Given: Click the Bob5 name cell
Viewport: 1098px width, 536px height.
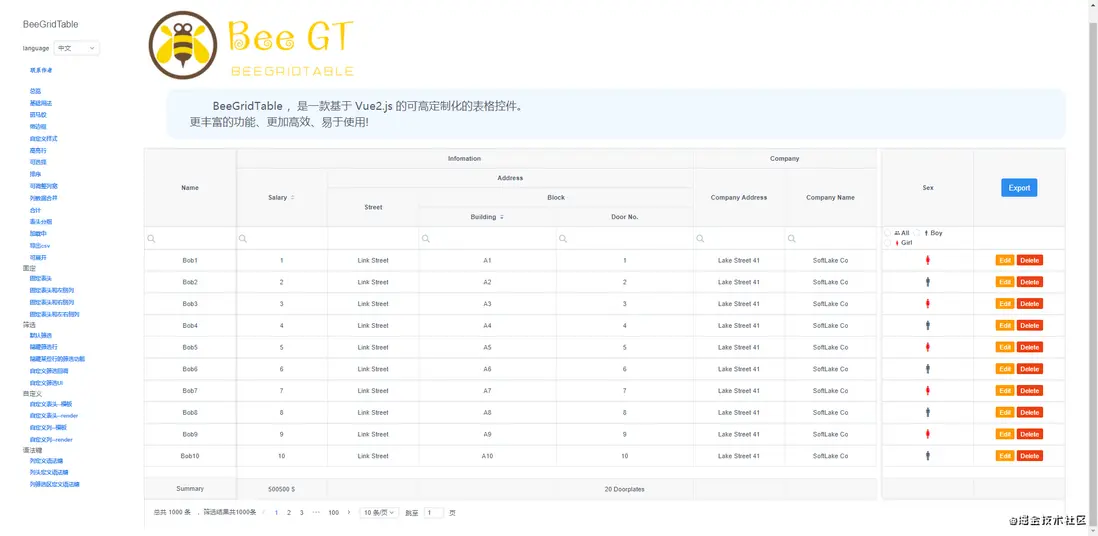Looking at the screenshot, I should coord(190,348).
